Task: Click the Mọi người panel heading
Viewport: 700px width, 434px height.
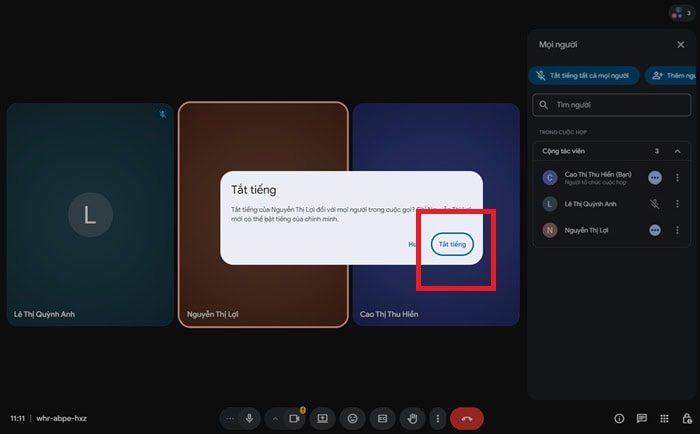Action: 558,45
